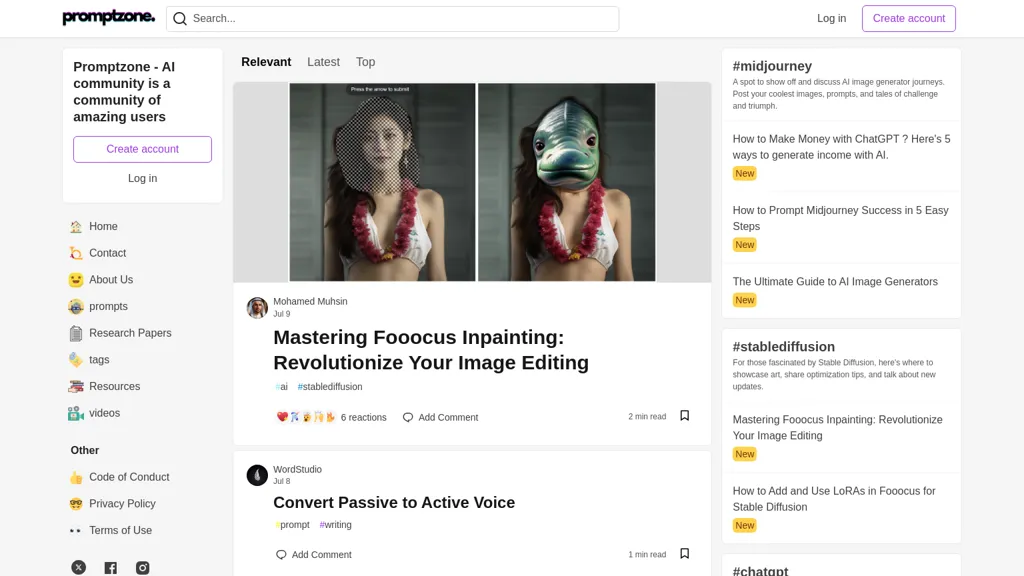
Task: Click the prompts sidebar icon
Action: click(x=76, y=307)
